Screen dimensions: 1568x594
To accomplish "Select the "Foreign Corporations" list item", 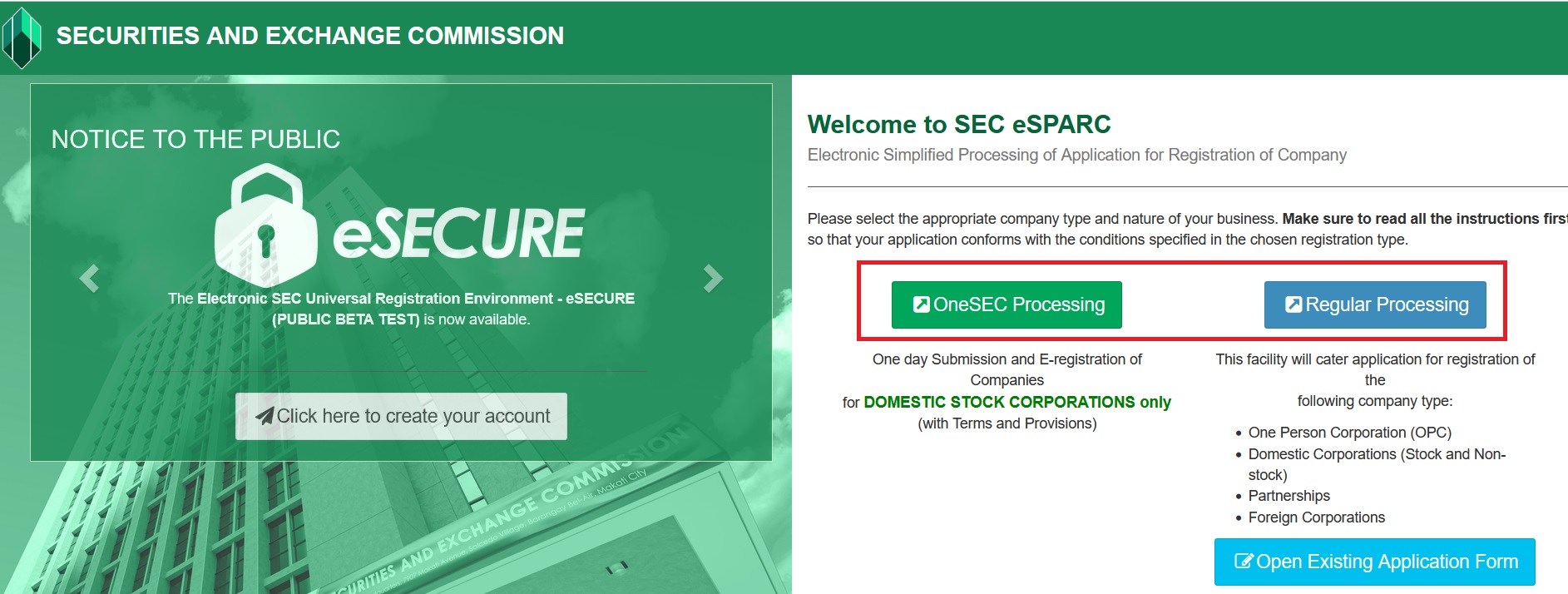I will point(1316,517).
